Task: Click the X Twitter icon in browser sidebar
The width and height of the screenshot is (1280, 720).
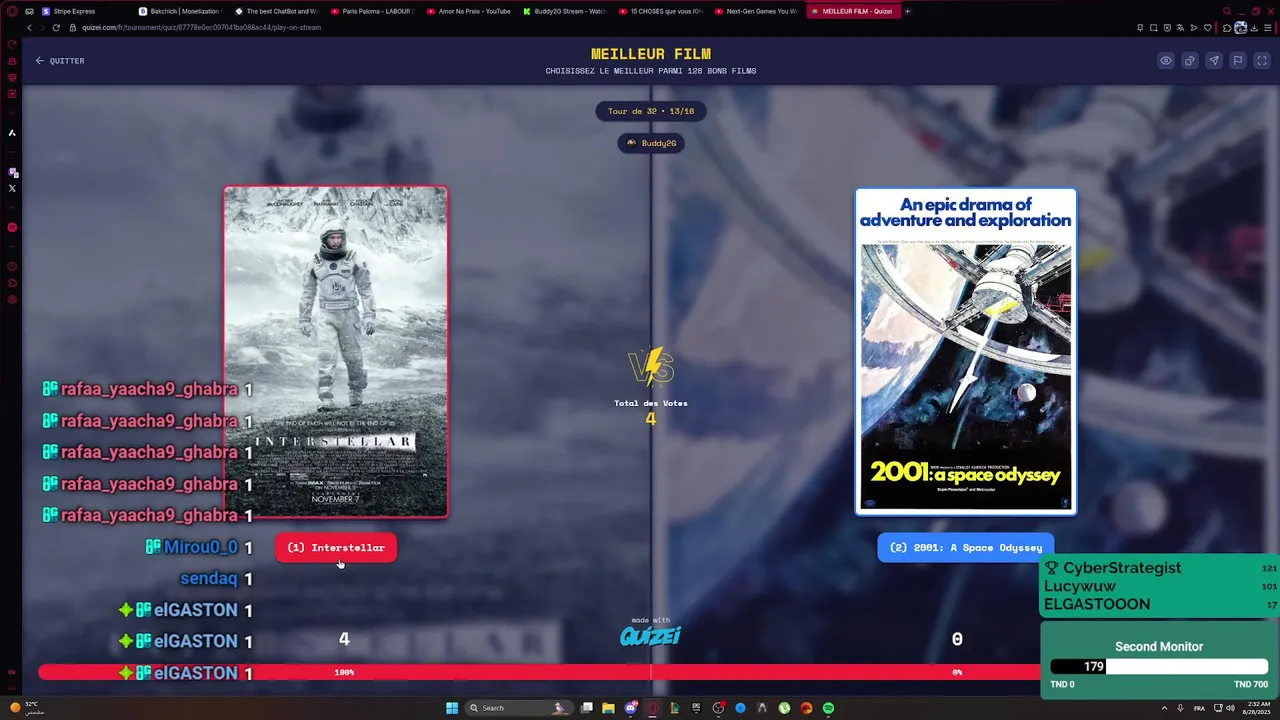Action: coord(12,188)
